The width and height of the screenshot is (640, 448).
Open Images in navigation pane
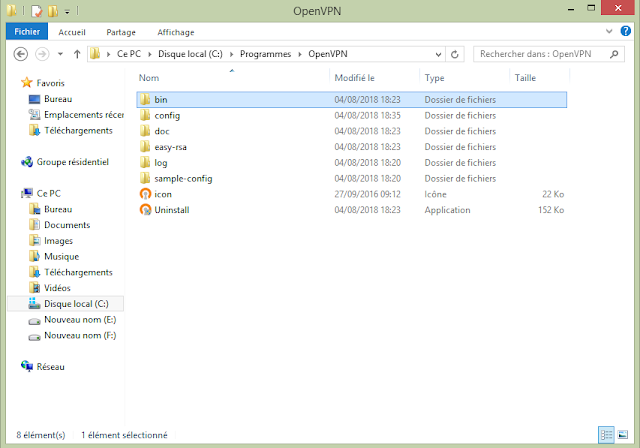click(x=58, y=241)
